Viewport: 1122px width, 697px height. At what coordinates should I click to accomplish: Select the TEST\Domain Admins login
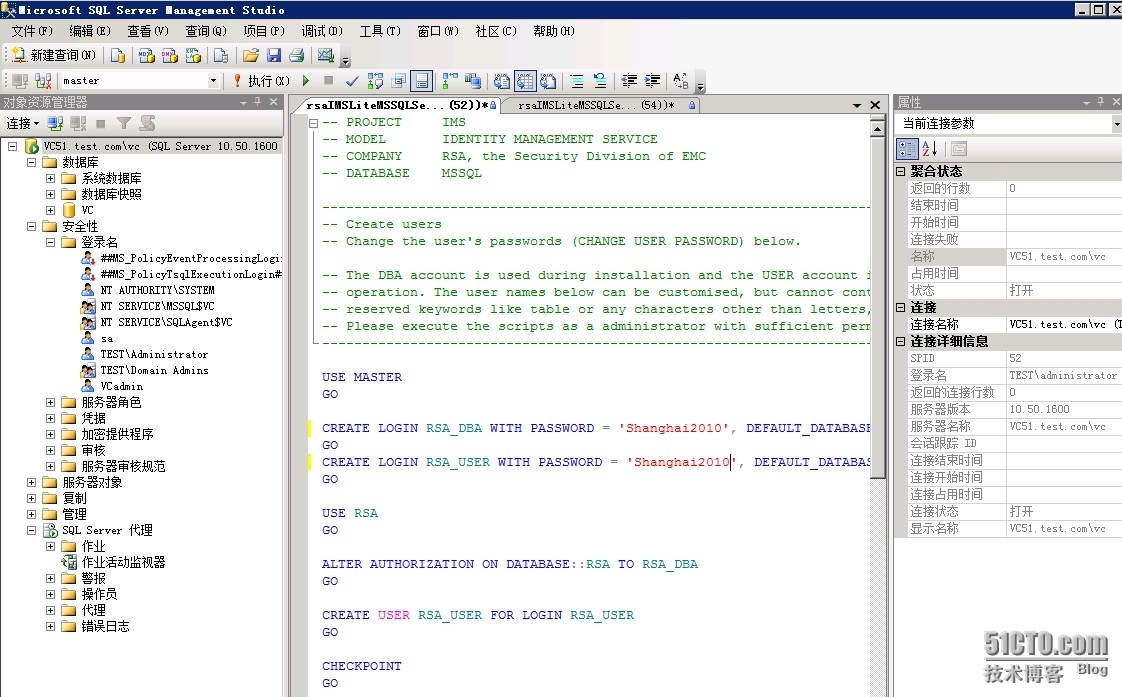[x=155, y=371]
